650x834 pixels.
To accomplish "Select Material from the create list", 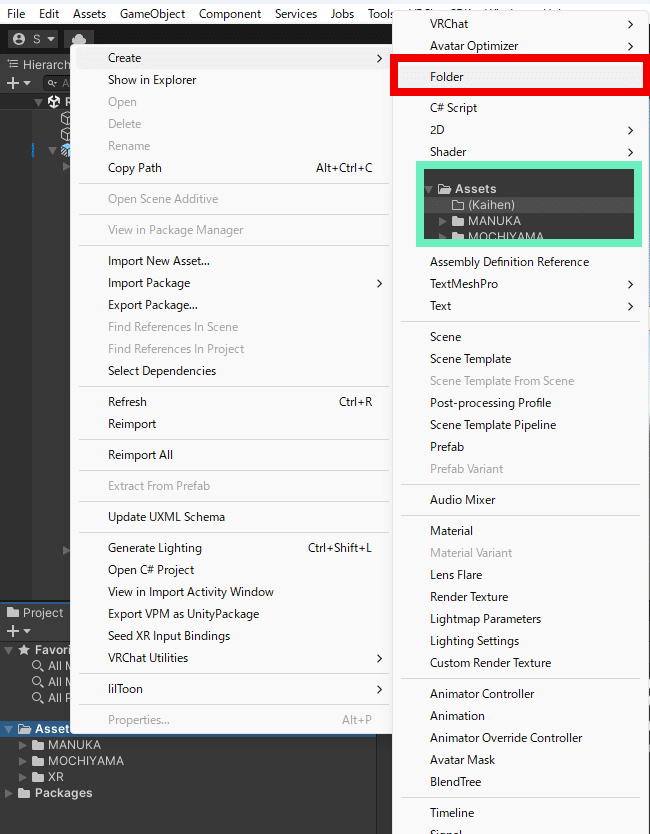I will (451, 531).
